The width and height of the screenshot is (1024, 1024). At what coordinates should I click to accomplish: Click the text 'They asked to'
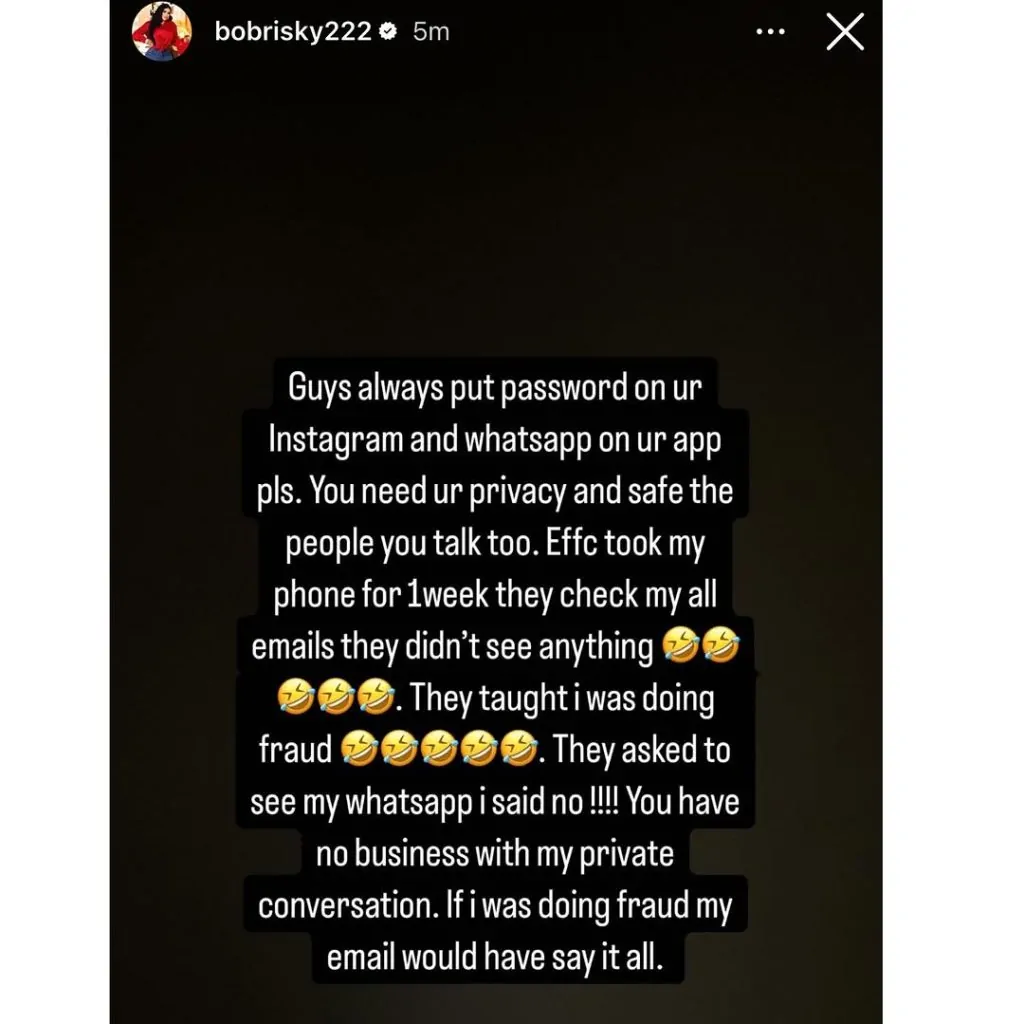coord(642,749)
